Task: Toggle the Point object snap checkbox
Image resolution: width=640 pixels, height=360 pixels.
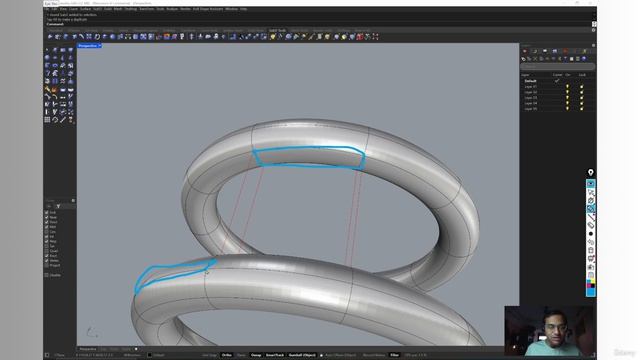Action: tap(47, 222)
